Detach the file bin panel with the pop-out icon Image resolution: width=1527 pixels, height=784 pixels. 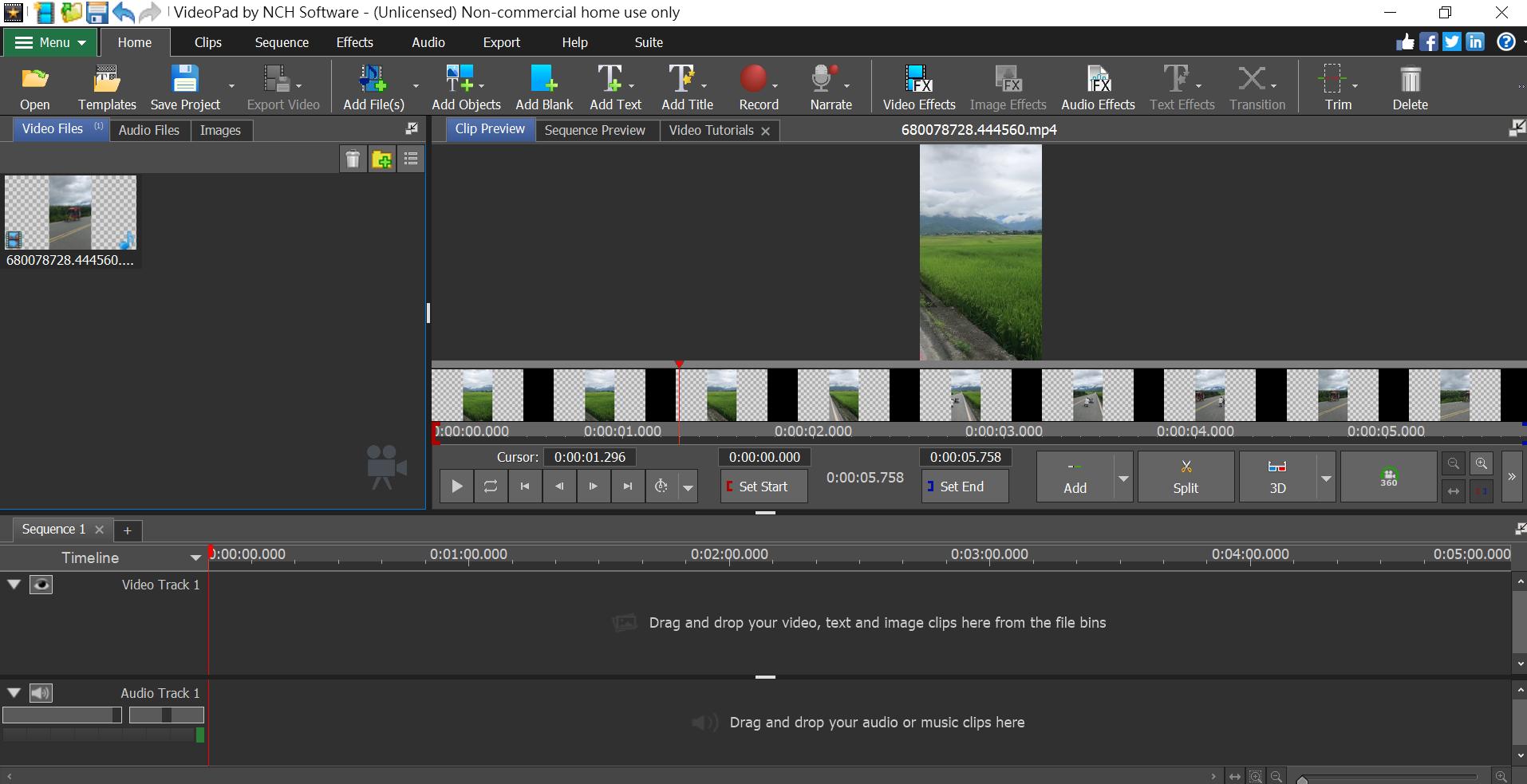[412, 128]
